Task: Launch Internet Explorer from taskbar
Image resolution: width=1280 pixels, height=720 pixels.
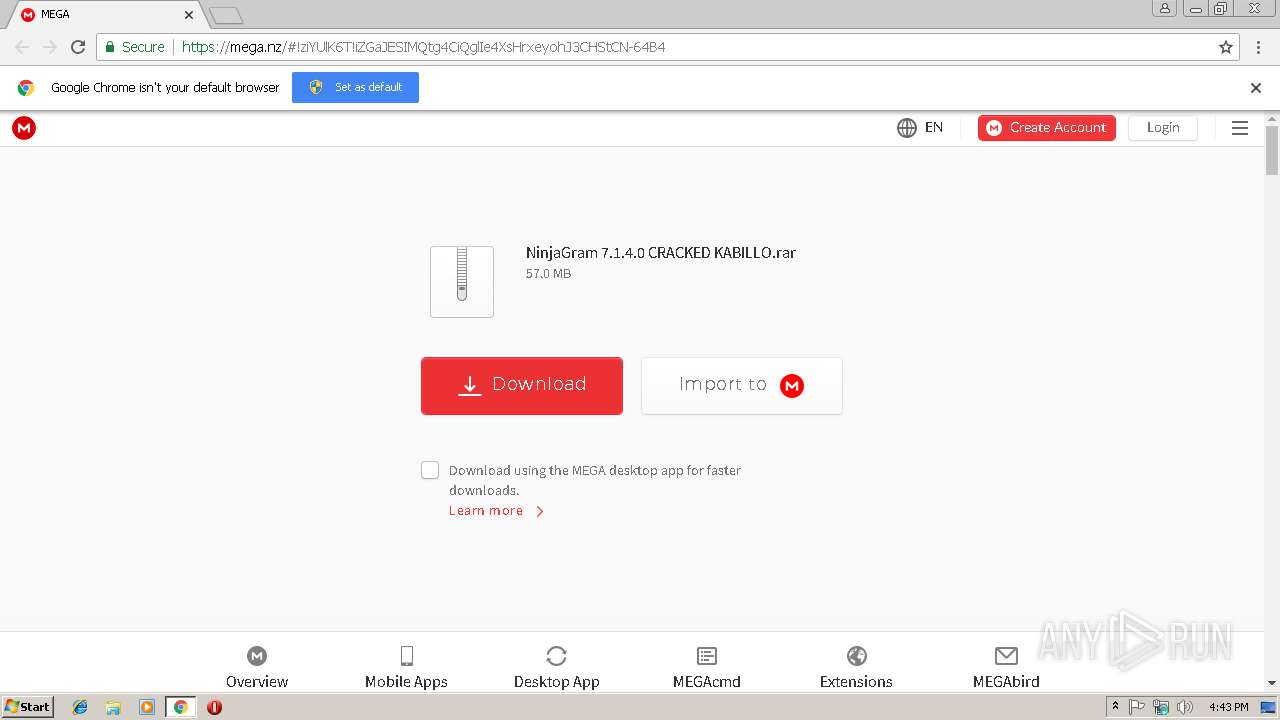Action: coord(80,707)
